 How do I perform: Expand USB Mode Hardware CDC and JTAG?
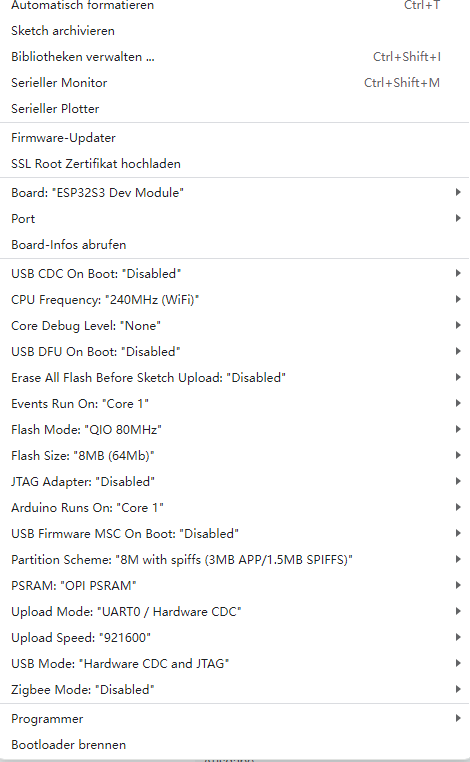click(x=235, y=664)
